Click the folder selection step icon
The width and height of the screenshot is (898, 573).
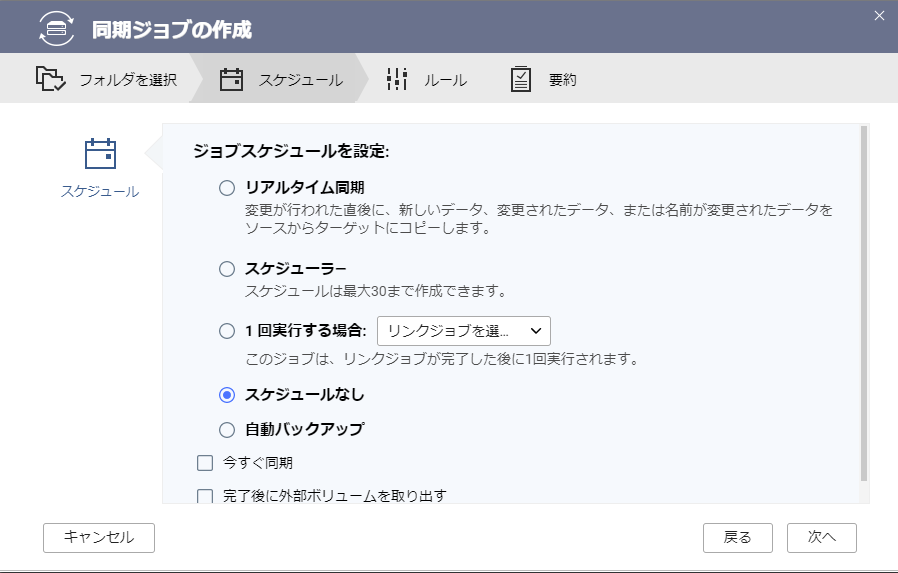point(50,79)
